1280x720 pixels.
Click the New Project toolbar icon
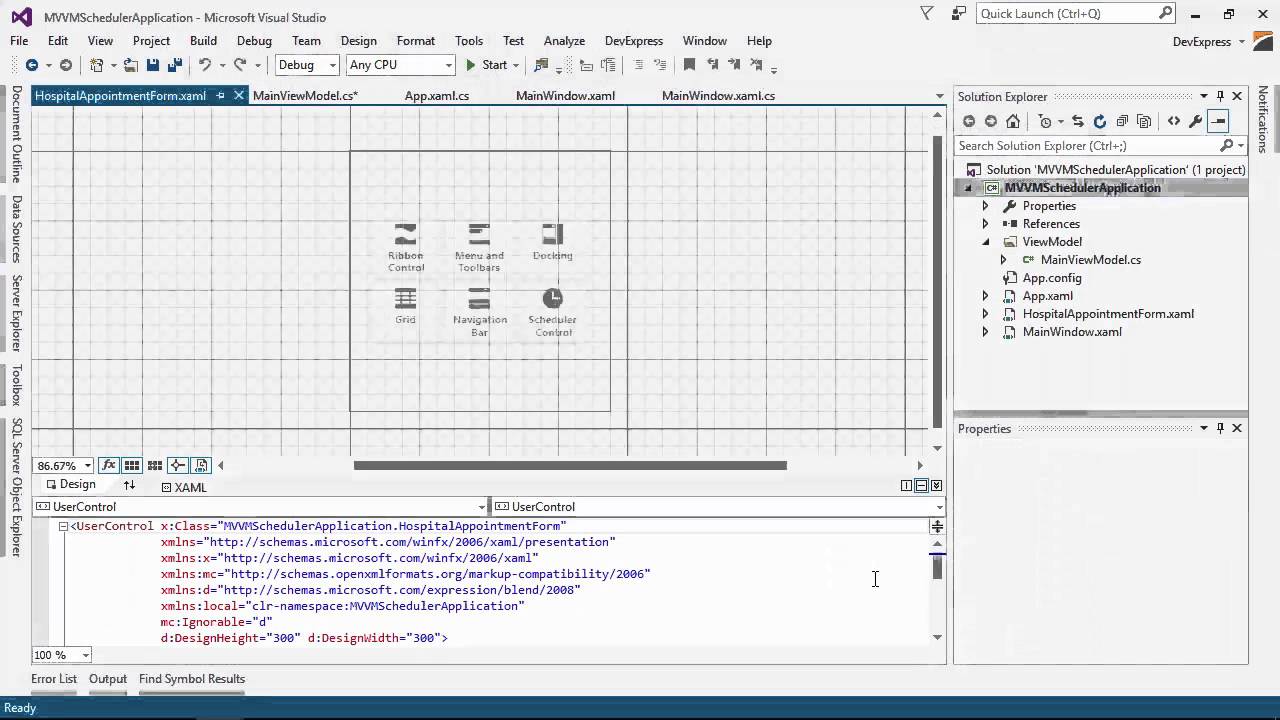click(97, 65)
